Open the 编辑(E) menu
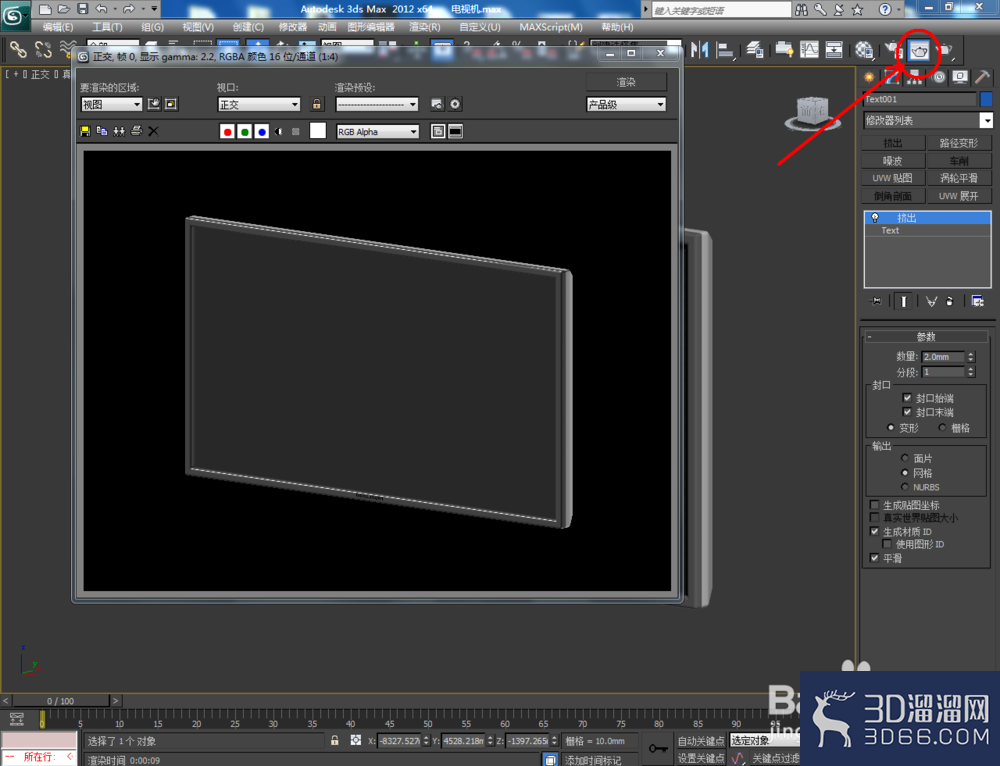Image resolution: width=1000 pixels, height=766 pixels. (x=57, y=27)
